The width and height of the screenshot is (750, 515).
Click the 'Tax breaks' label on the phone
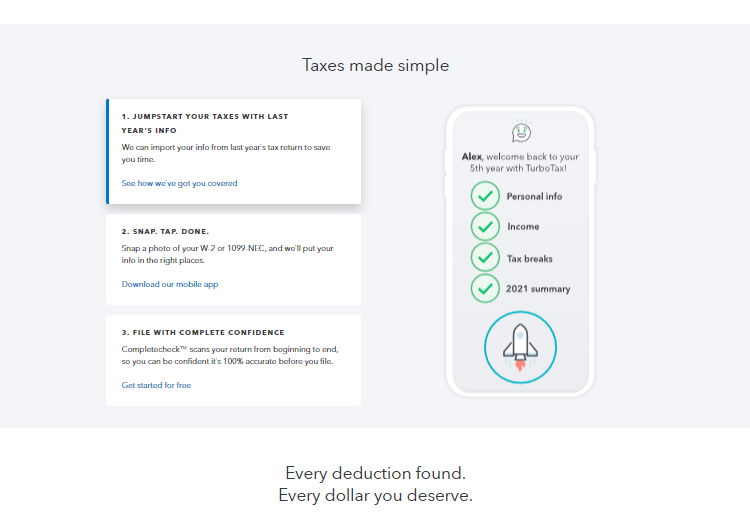pyautogui.click(x=530, y=259)
